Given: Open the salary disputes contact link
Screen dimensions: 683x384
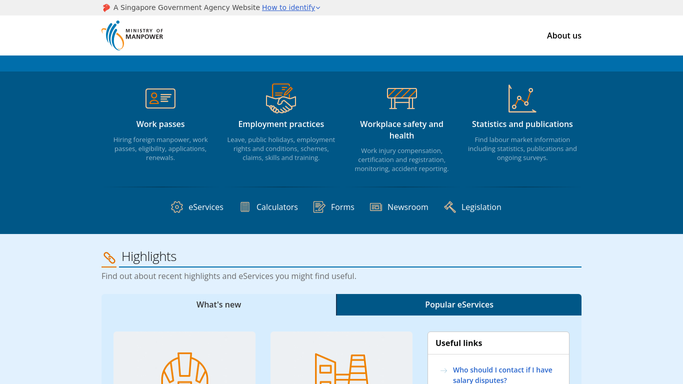Looking at the screenshot, I should [x=502, y=375].
